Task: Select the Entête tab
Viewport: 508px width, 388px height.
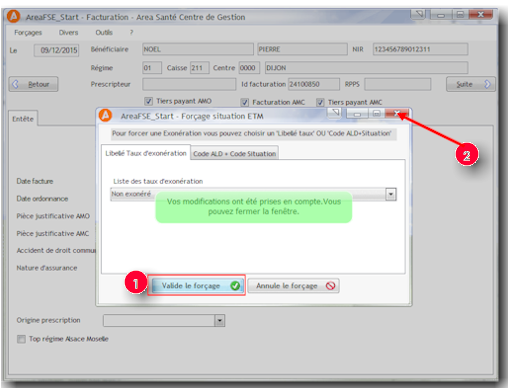Action: point(23,119)
